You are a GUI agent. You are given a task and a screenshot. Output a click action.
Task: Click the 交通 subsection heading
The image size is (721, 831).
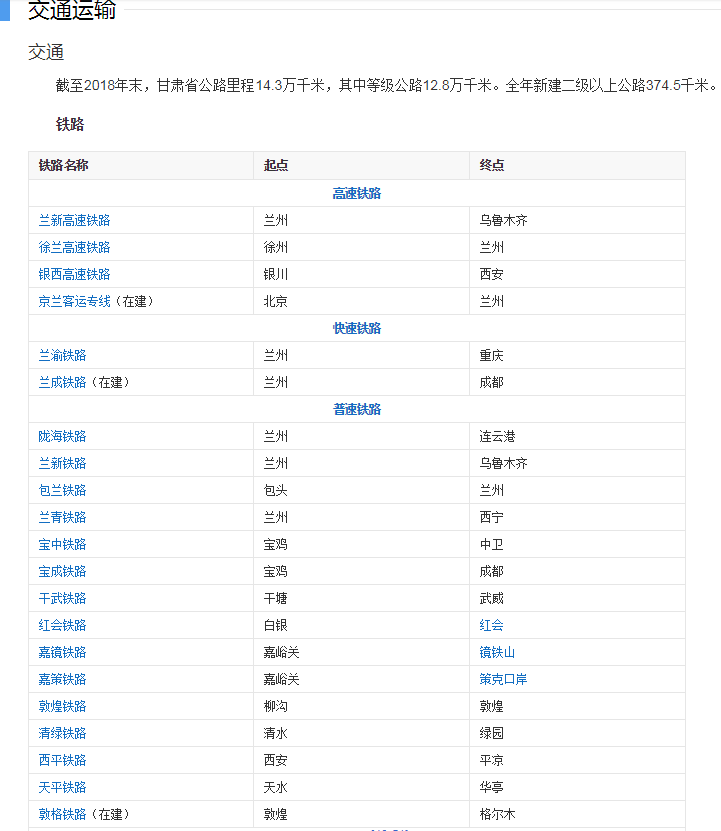pyautogui.click(x=46, y=52)
